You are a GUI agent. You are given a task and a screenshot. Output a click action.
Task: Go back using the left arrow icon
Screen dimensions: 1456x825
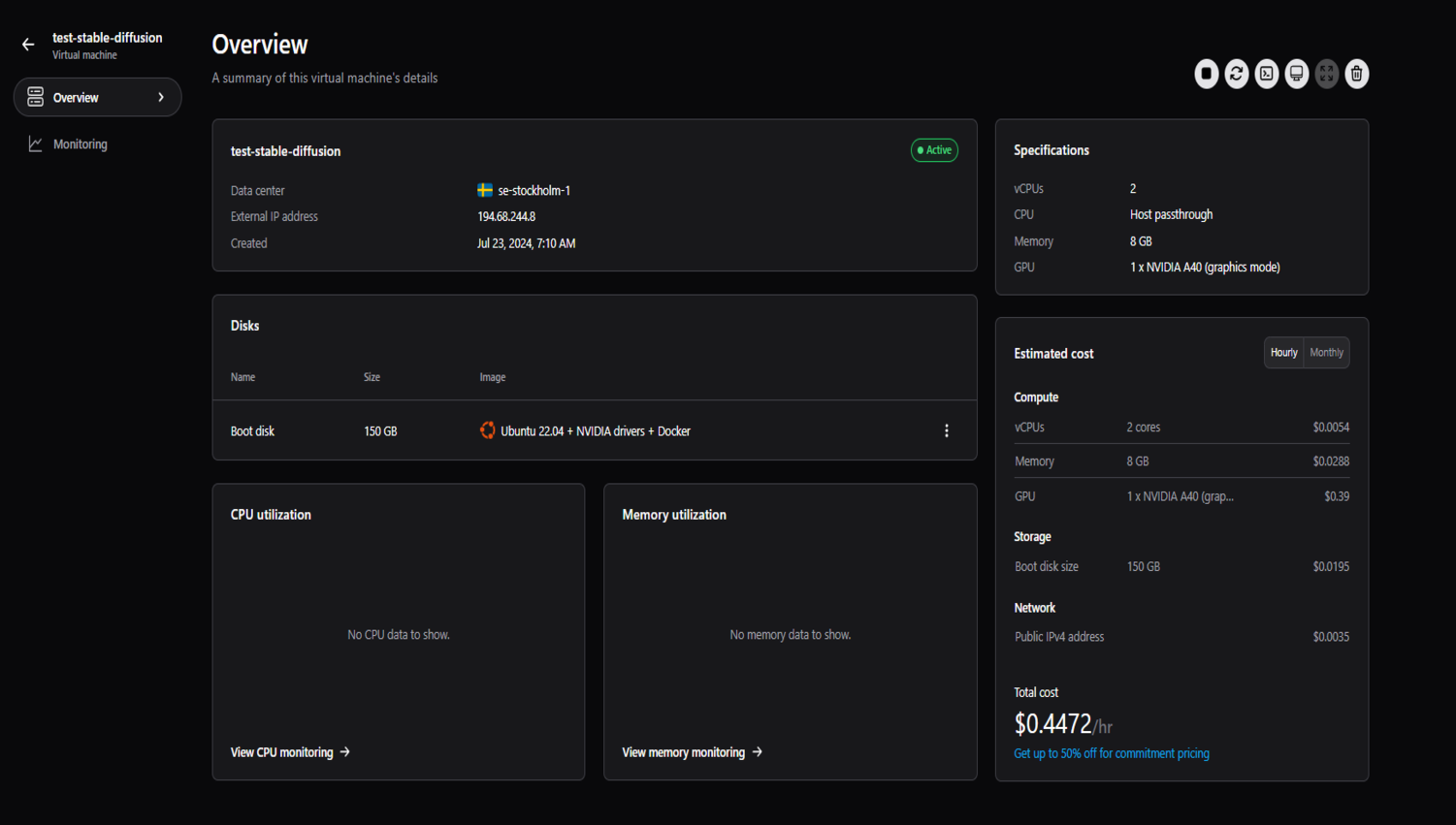[28, 45]
